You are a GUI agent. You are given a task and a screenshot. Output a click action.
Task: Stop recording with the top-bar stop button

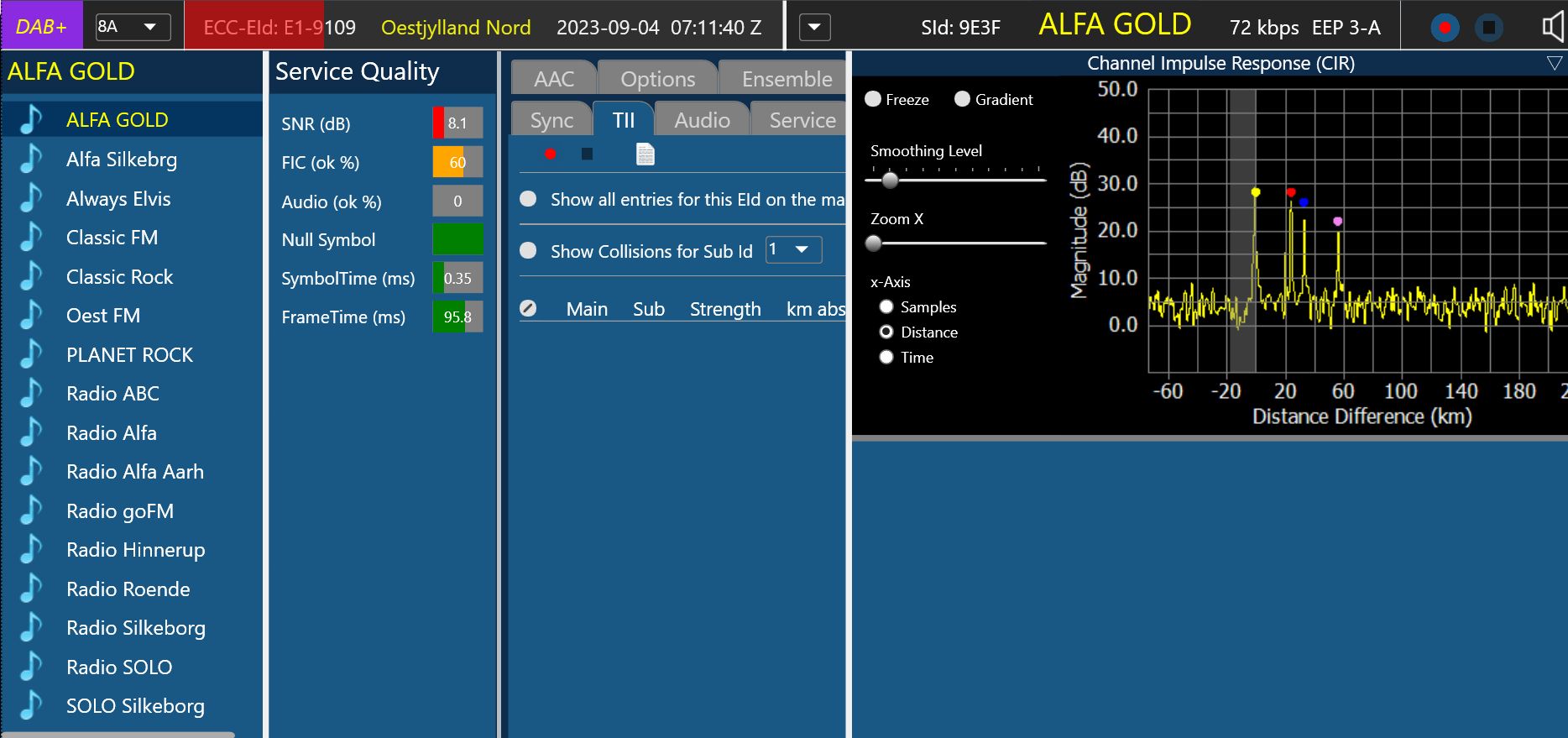pyautogui.click(x=1488, y=28)
